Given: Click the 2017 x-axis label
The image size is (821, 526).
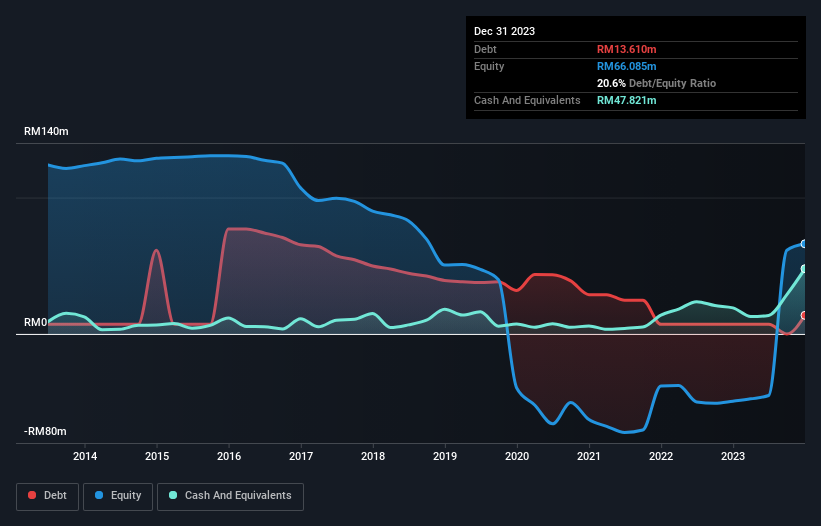Looking at the screenshot, I should (301, 456).
